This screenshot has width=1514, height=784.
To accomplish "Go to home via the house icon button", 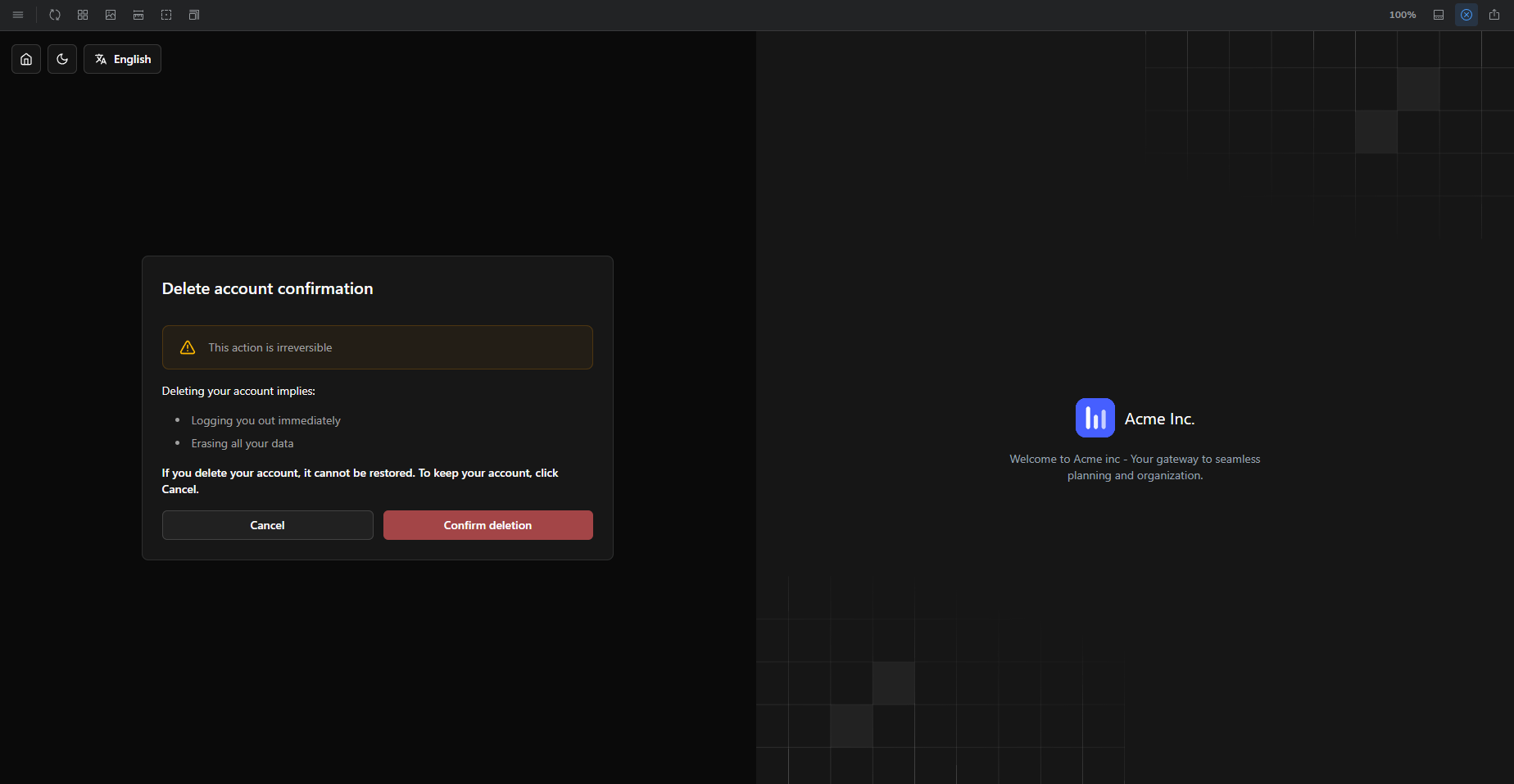I will [x=26, y=59].
